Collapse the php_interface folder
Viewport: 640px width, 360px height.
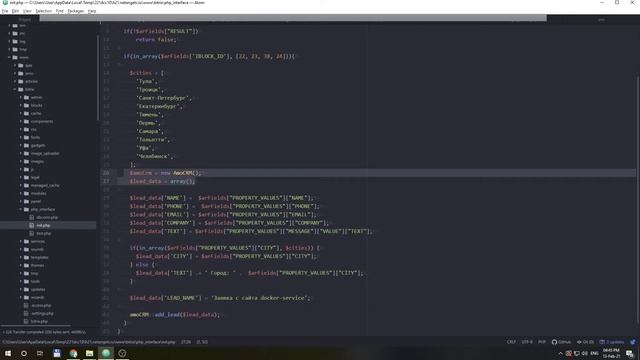(21, 209)
